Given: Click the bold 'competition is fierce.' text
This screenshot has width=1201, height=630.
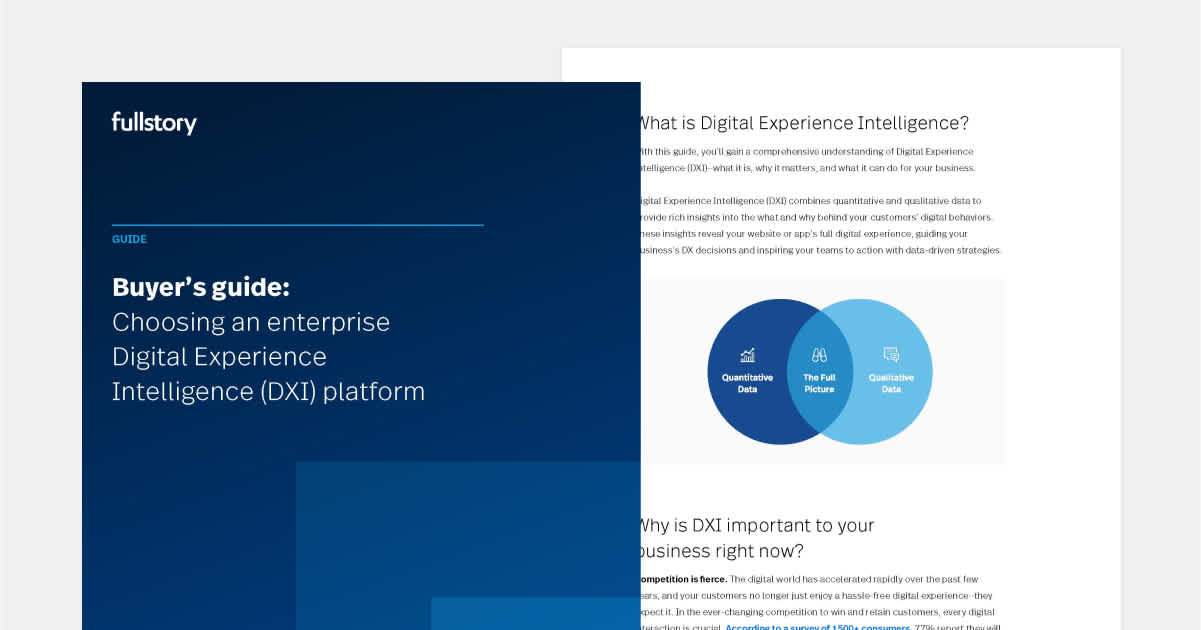Looking at the screenshot, I should (x=684, y=579).
